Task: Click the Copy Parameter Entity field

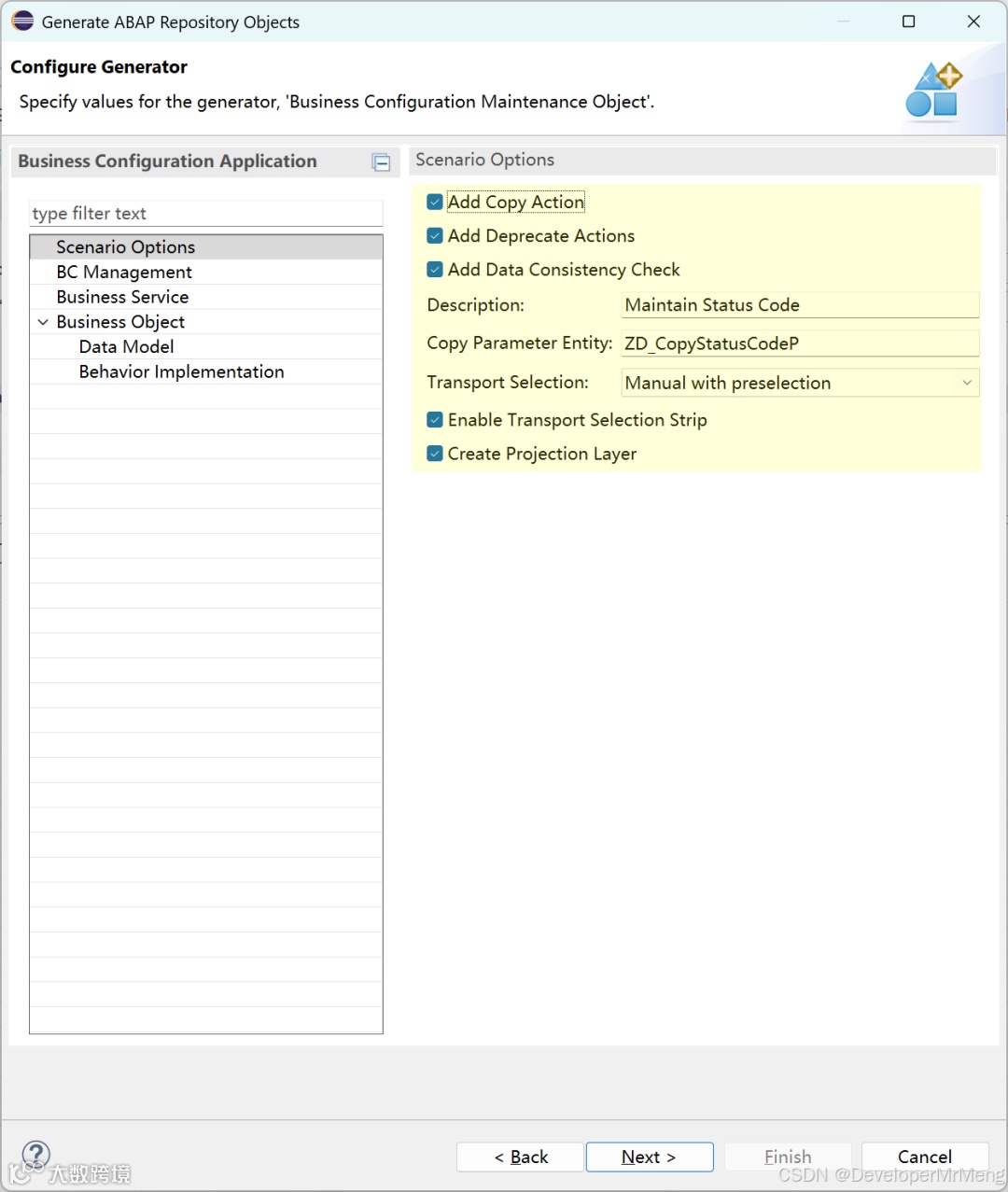Action: 801,344
